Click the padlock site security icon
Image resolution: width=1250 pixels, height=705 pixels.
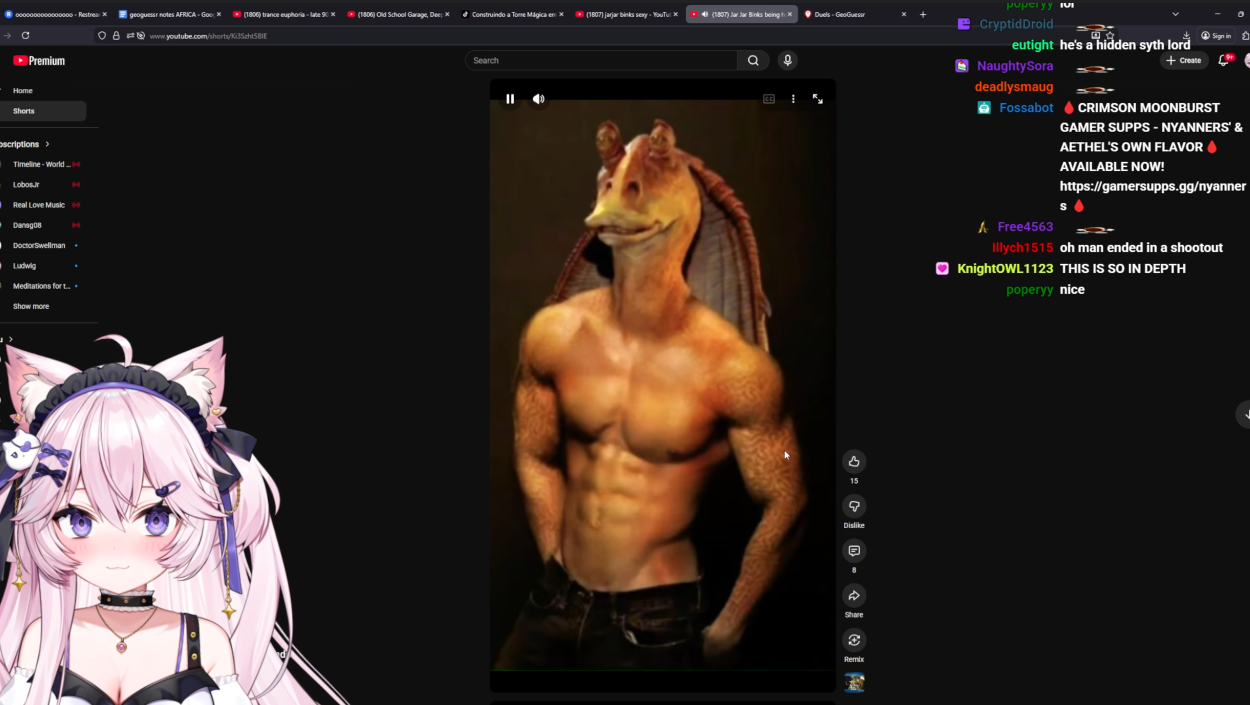tap(116, 35)
